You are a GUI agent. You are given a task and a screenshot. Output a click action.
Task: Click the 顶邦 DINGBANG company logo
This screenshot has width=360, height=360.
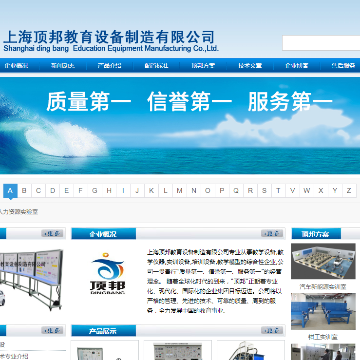(x=108, y=273)
